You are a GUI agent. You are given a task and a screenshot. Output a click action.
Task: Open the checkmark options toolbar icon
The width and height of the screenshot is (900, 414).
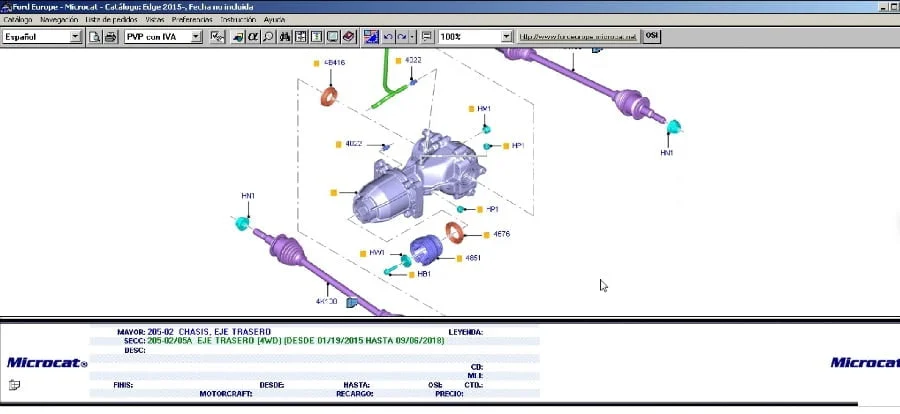[218, 37]
